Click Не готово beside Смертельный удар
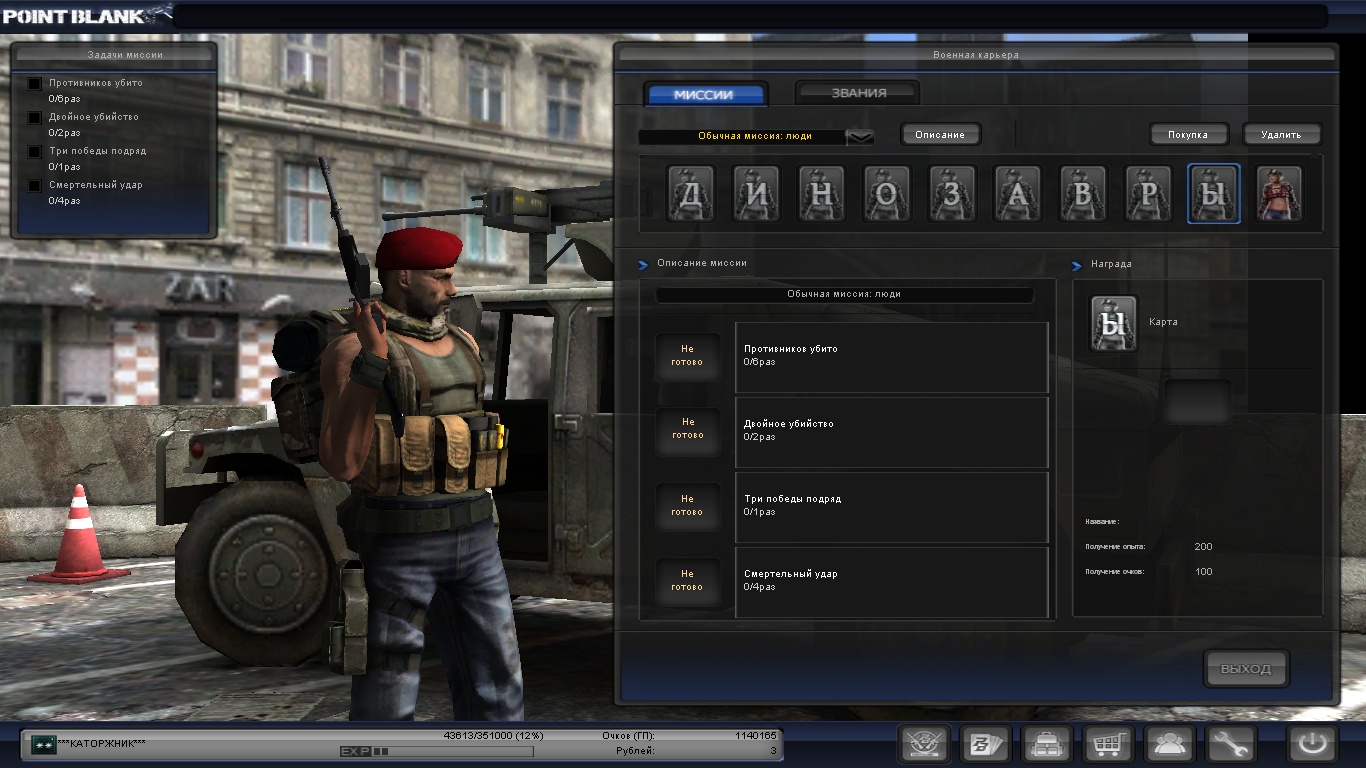This screenshot has height=768, width=1366. coord(687,580)
